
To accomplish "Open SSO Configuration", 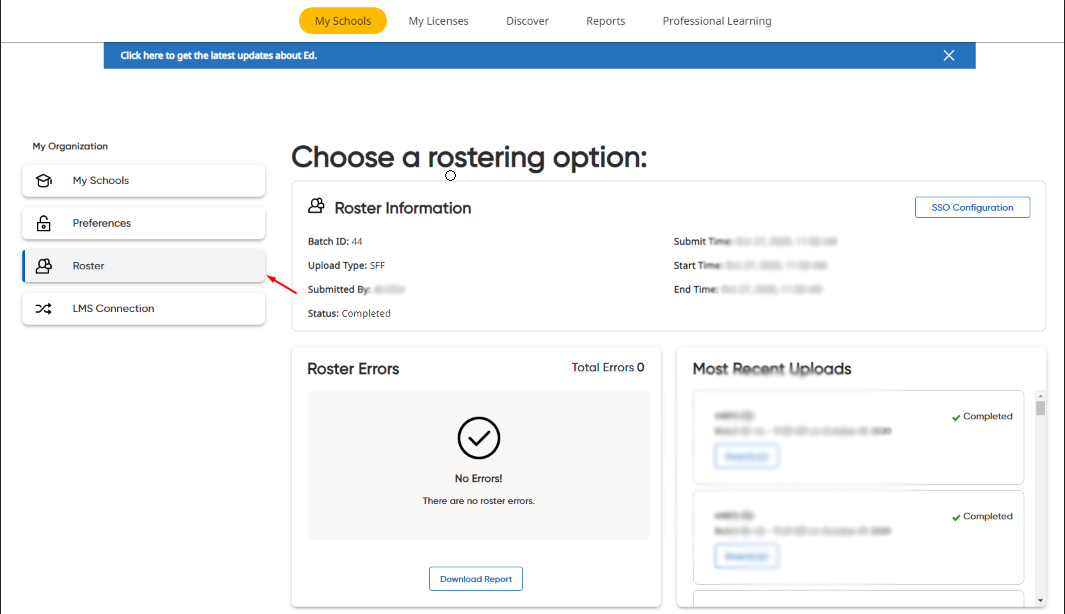I will (971, 207).
